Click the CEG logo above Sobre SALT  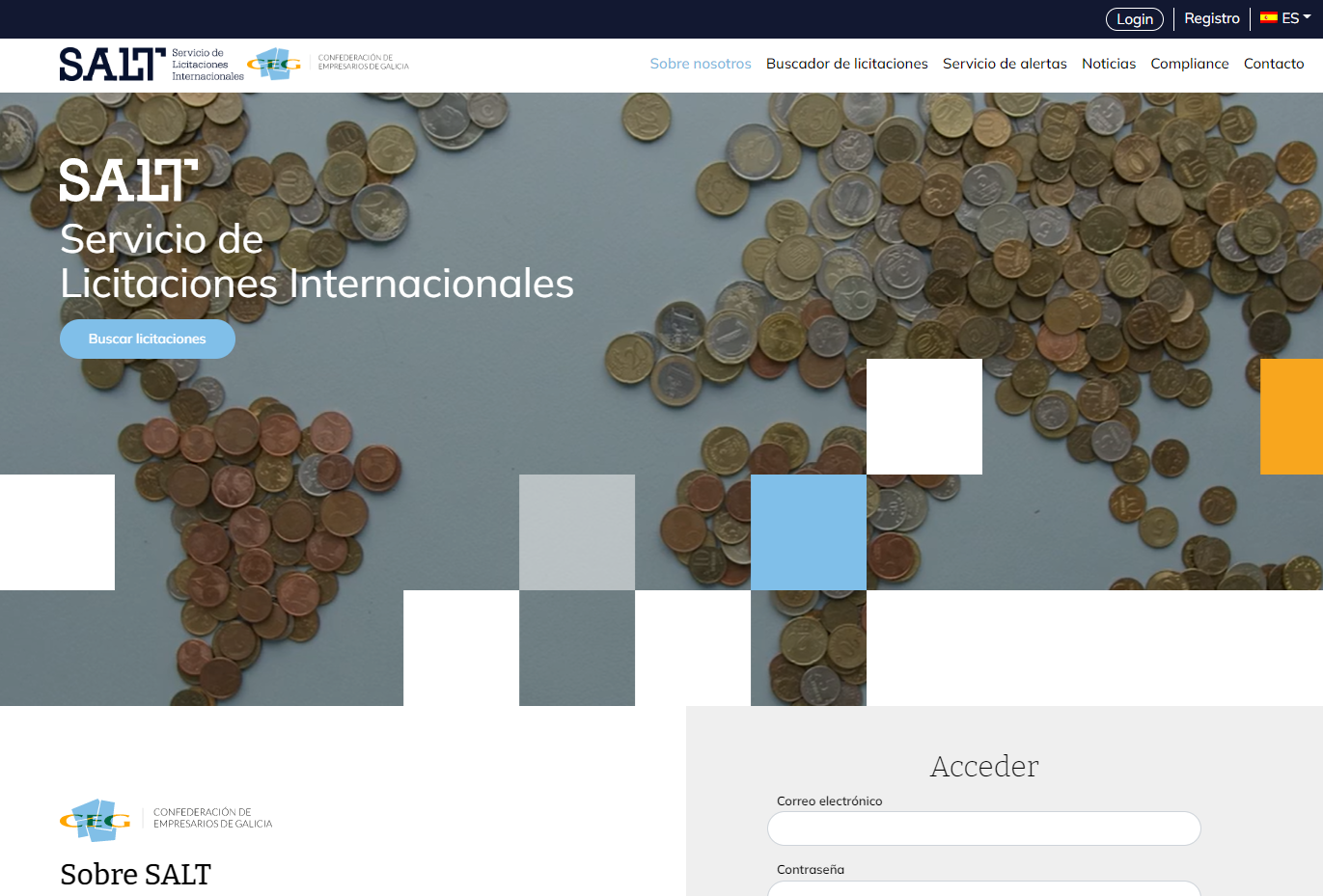click(166, 819)
